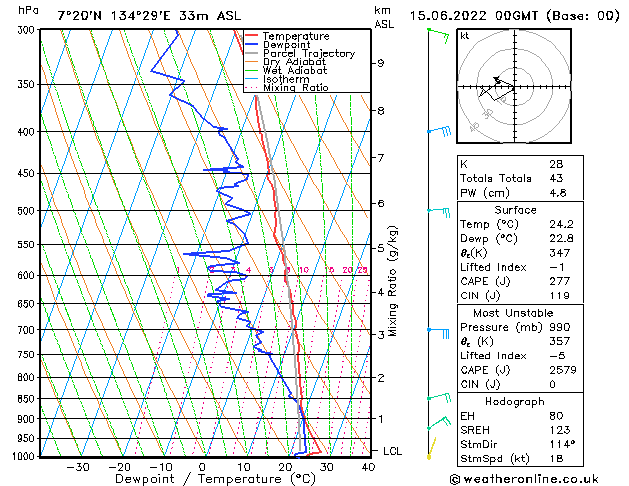The height and width of the screenshot is (486, 629).
Task: Select the Wet Adiabat legend entry
Action: coord(286,70)
